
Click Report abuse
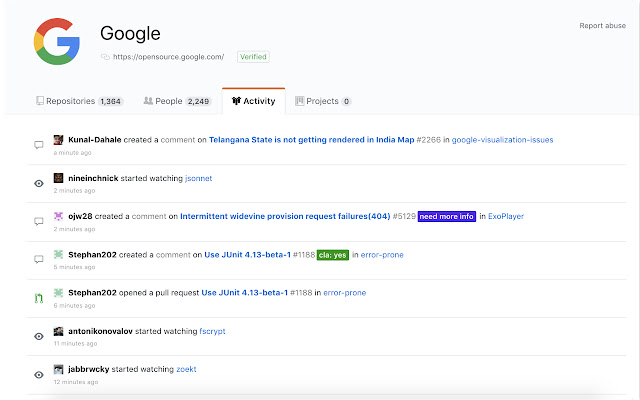tap(602, 26)
